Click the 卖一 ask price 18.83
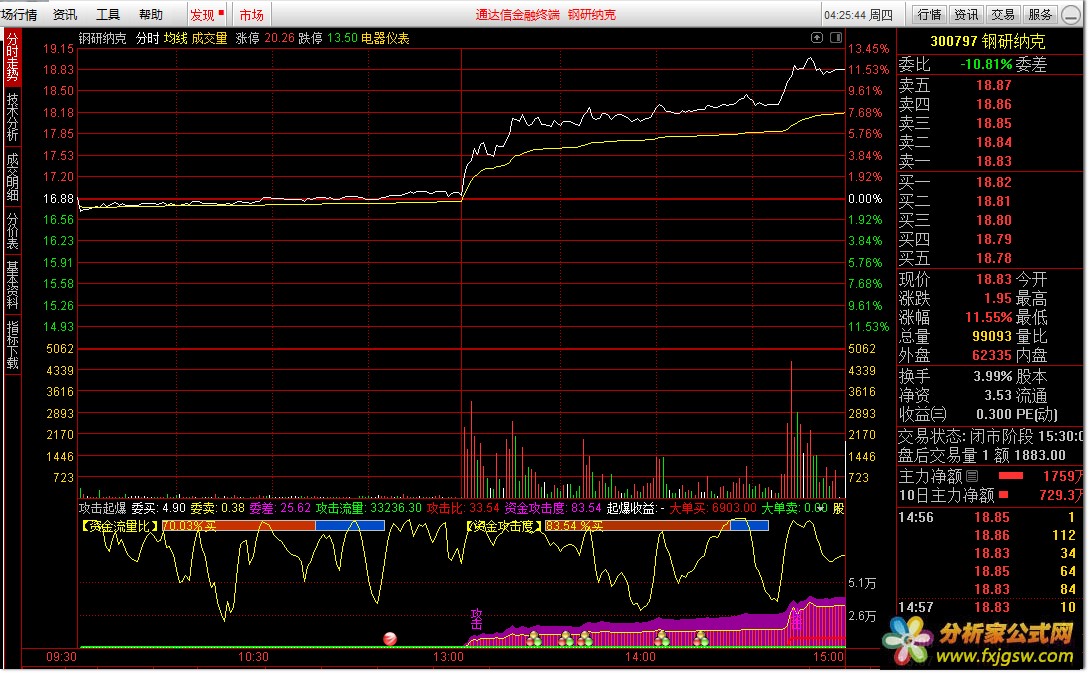Viewport: 1090px width, 673px height. click(x=993, y=161)
